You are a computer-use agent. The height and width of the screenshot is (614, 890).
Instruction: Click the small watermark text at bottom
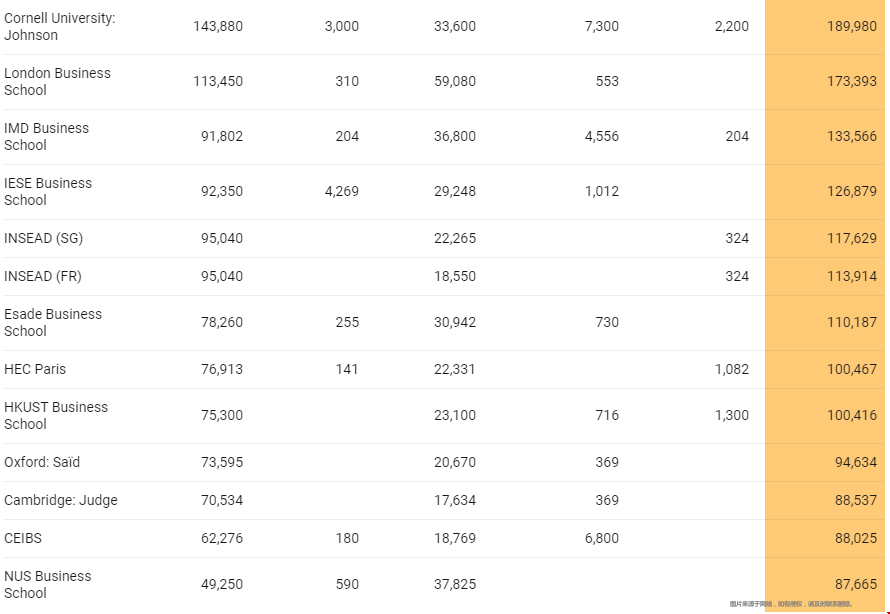click(x=792, y=604)
